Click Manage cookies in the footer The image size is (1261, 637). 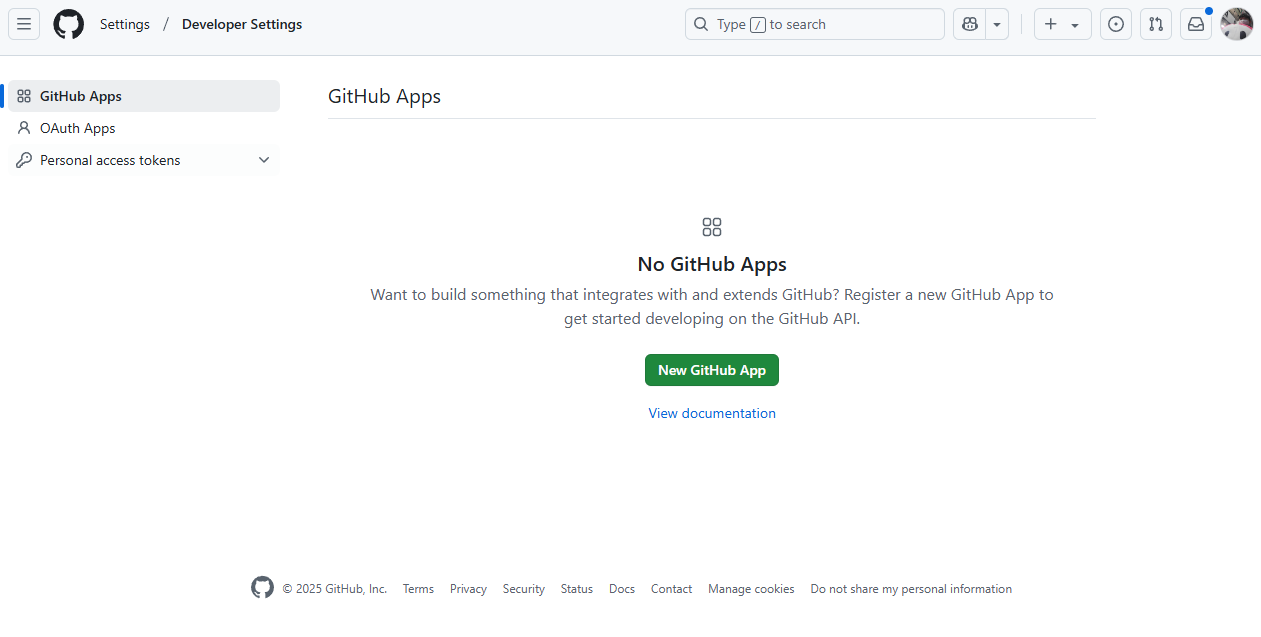[751, 589]
